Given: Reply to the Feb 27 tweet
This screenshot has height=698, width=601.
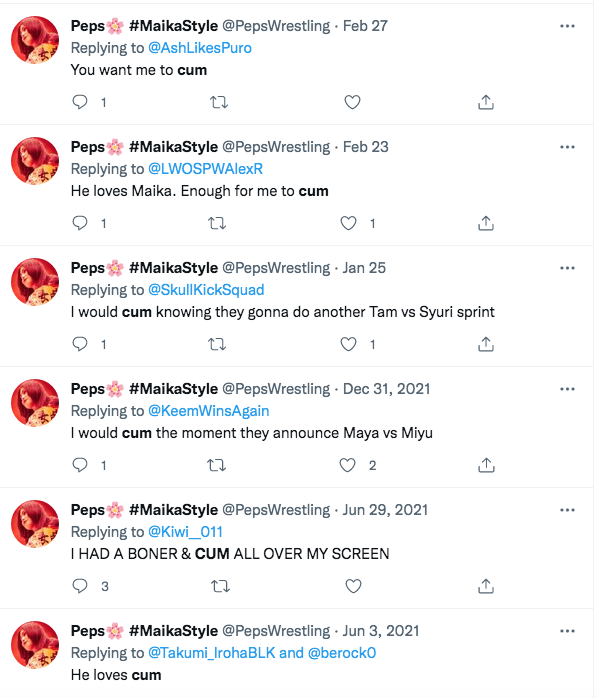Looking at the screenshot, I should coord(80,102).
